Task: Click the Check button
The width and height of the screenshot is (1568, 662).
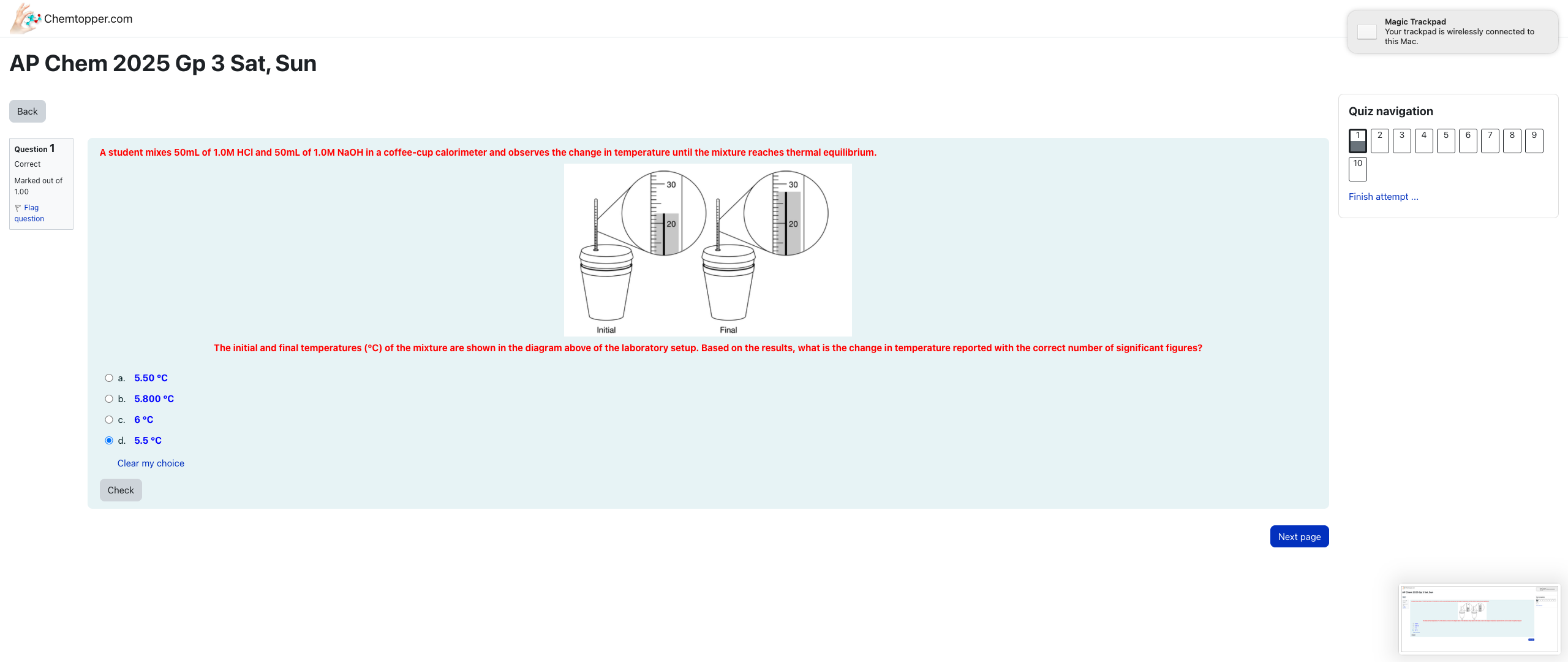Action: coord(119,490)
